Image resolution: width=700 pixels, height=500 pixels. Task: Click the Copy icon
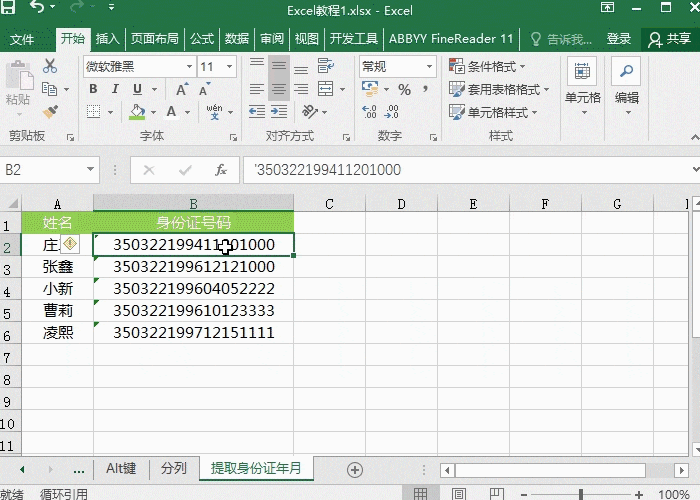(50, 89)
